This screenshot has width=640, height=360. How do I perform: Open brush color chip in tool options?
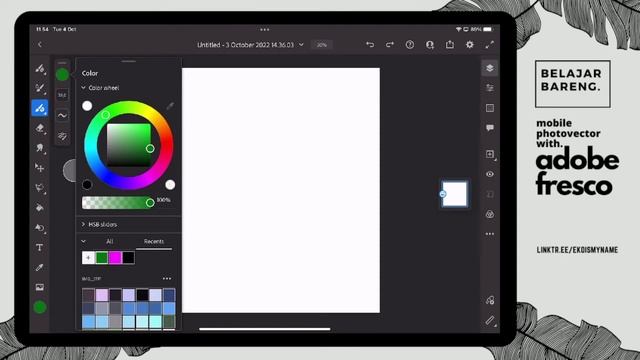point(62,74)
